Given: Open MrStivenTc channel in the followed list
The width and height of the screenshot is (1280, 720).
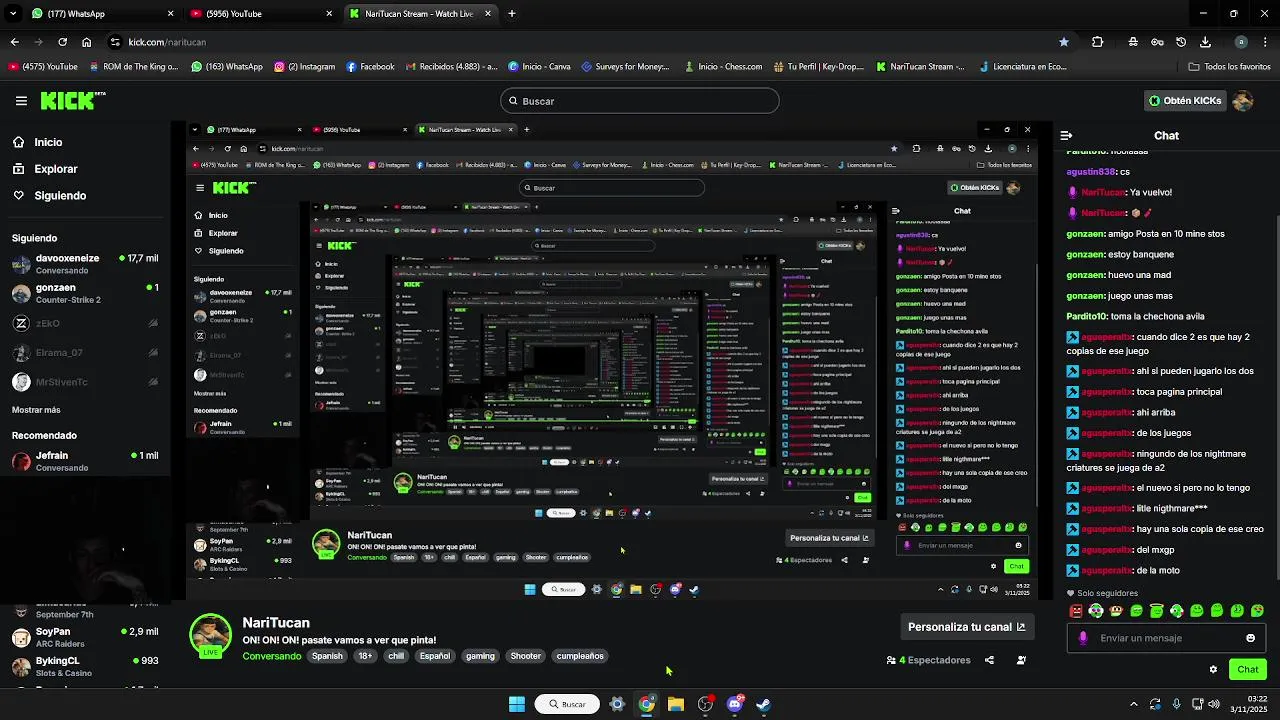Looking at the screenshot, I should [85, 382].
